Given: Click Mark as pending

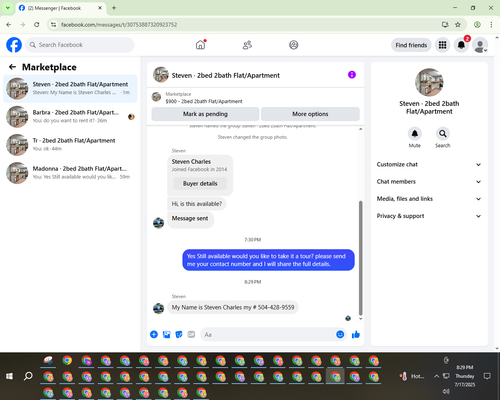Looking at the screenshot, I should [205, 114].
